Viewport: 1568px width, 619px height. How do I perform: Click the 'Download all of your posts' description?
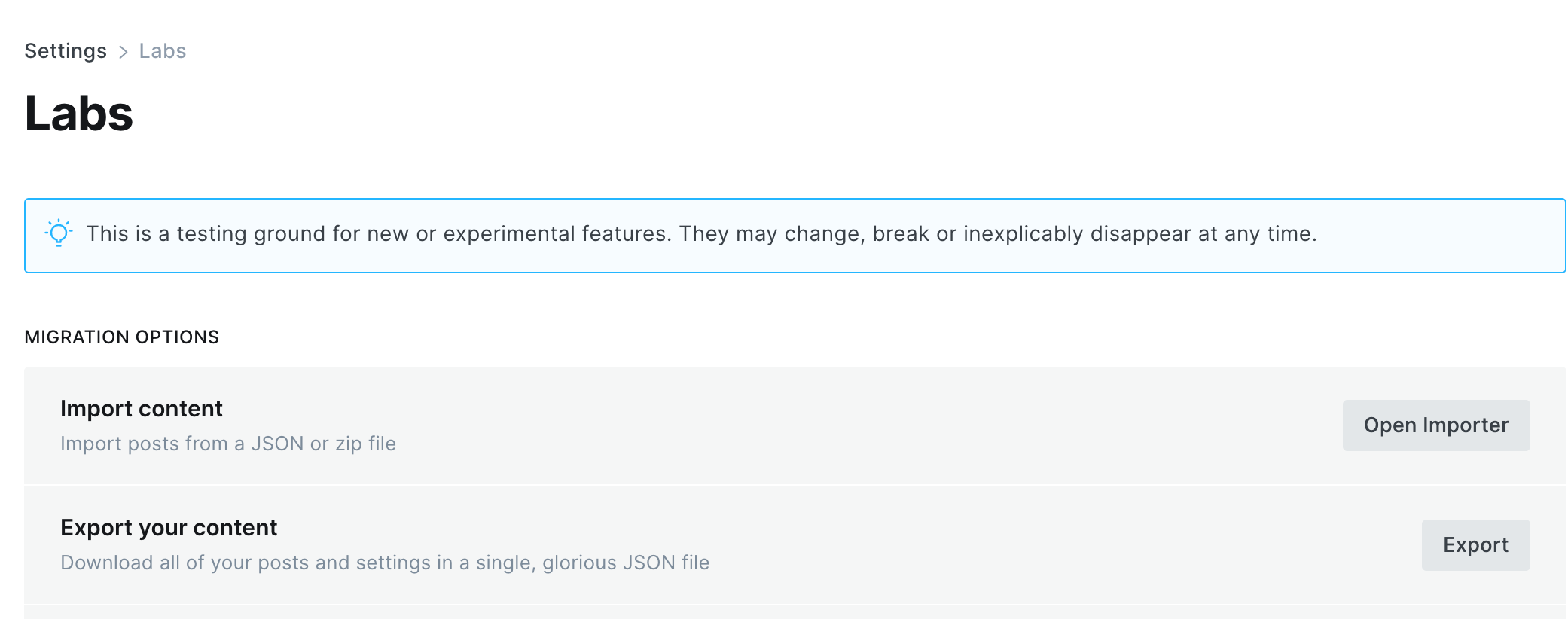(385, 563)
